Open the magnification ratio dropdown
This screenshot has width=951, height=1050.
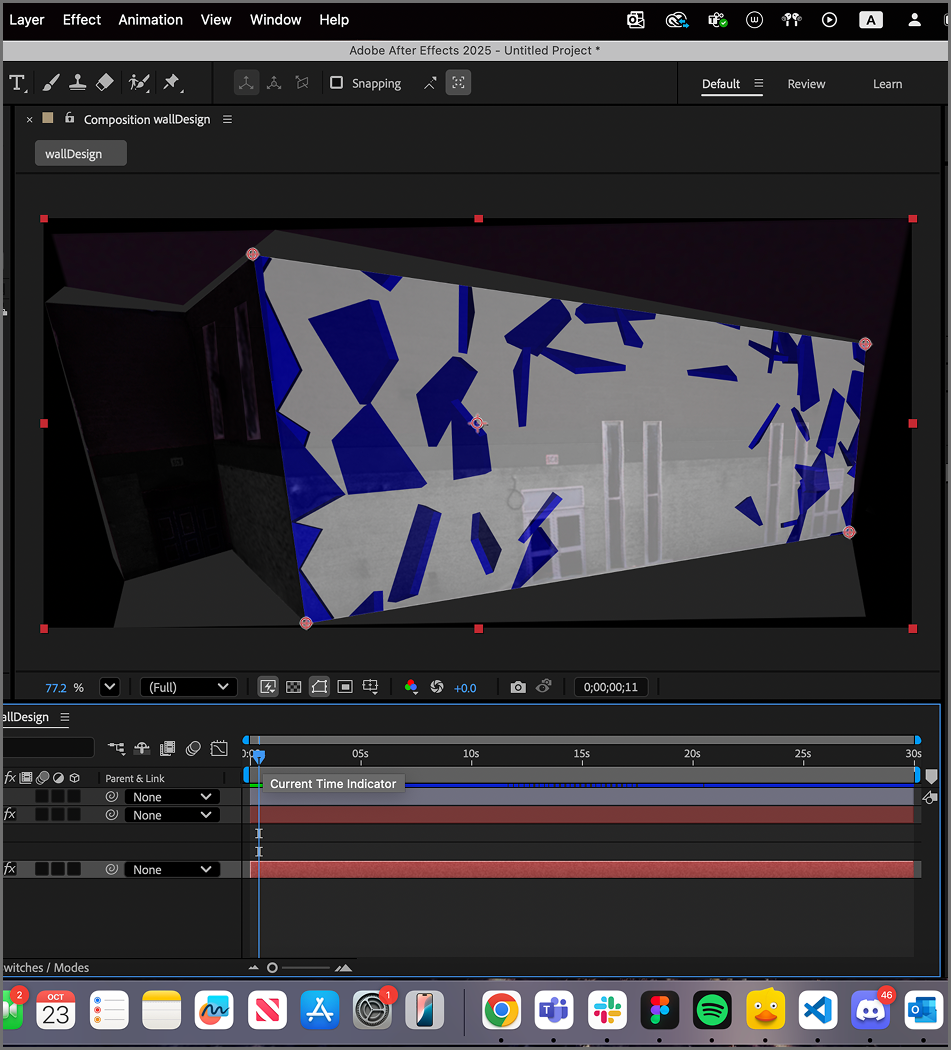[110, 687]
